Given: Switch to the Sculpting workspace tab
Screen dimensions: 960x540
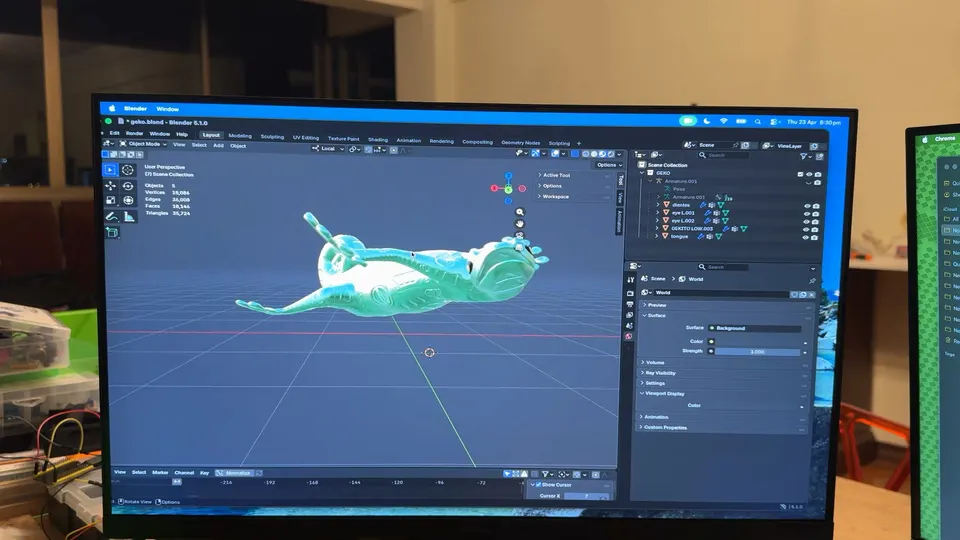Looking at the screenshot, I should [272, 137].
